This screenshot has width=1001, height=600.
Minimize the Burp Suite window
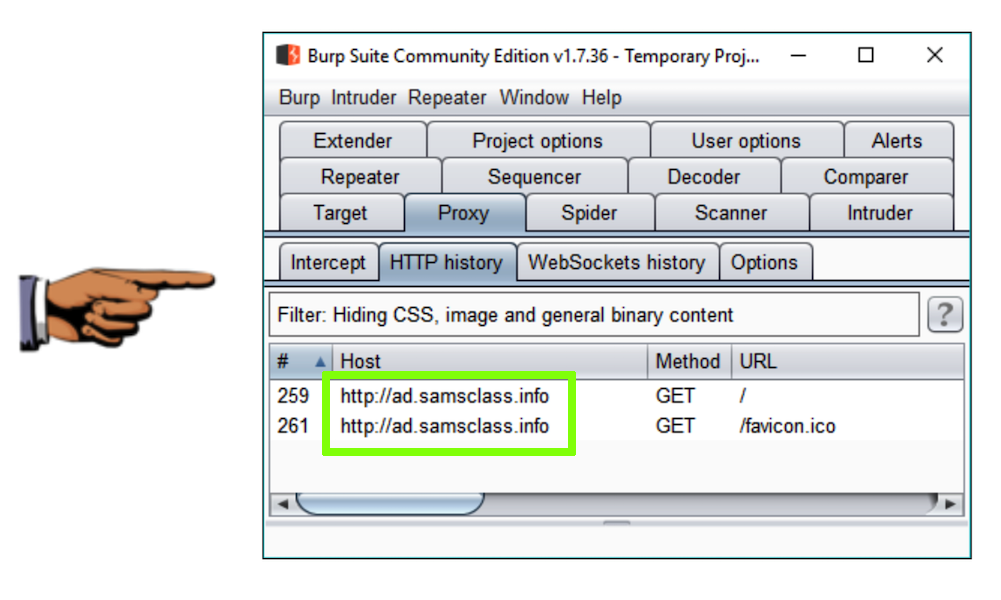click(798, 56)
